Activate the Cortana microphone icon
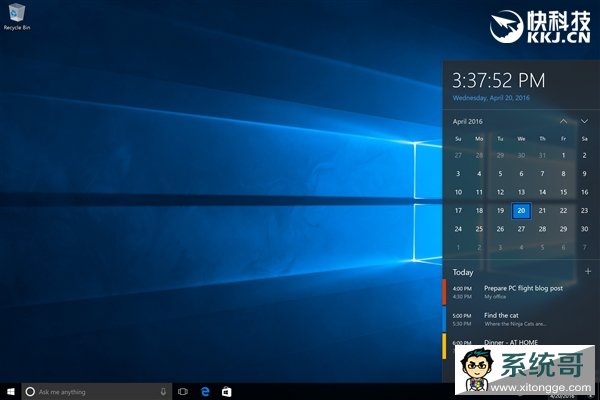 coord(163,392)
